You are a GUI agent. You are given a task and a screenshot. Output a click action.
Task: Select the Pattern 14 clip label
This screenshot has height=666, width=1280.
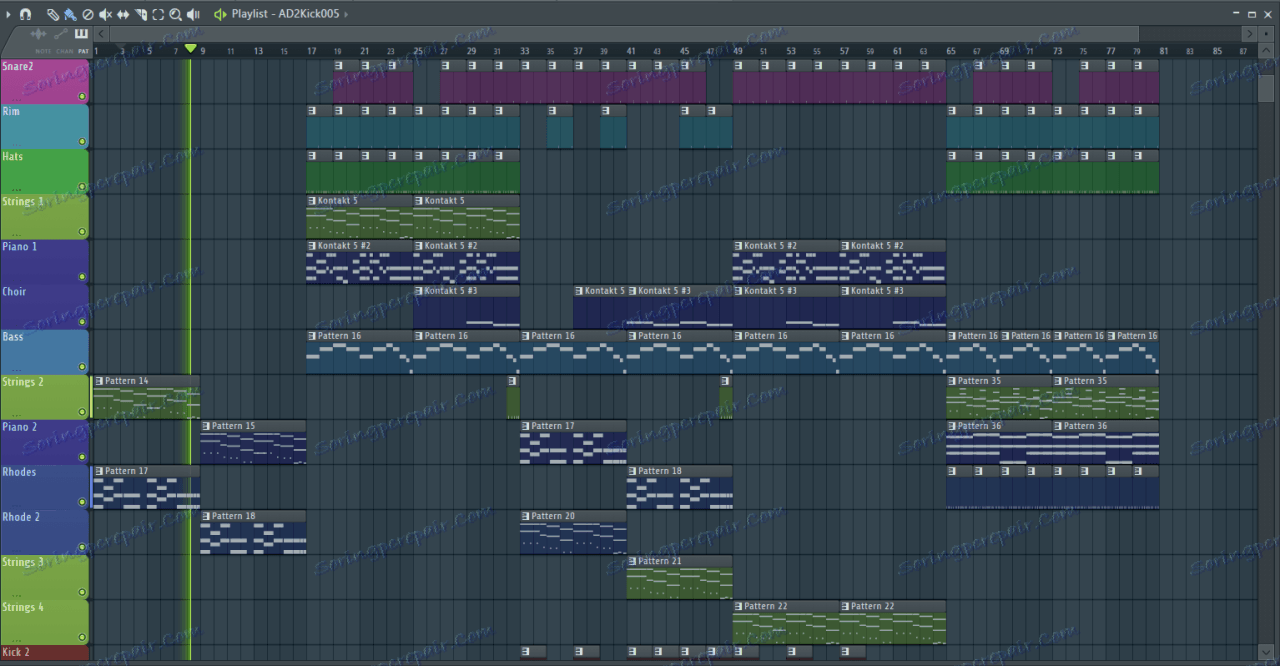tap(127, 381)
